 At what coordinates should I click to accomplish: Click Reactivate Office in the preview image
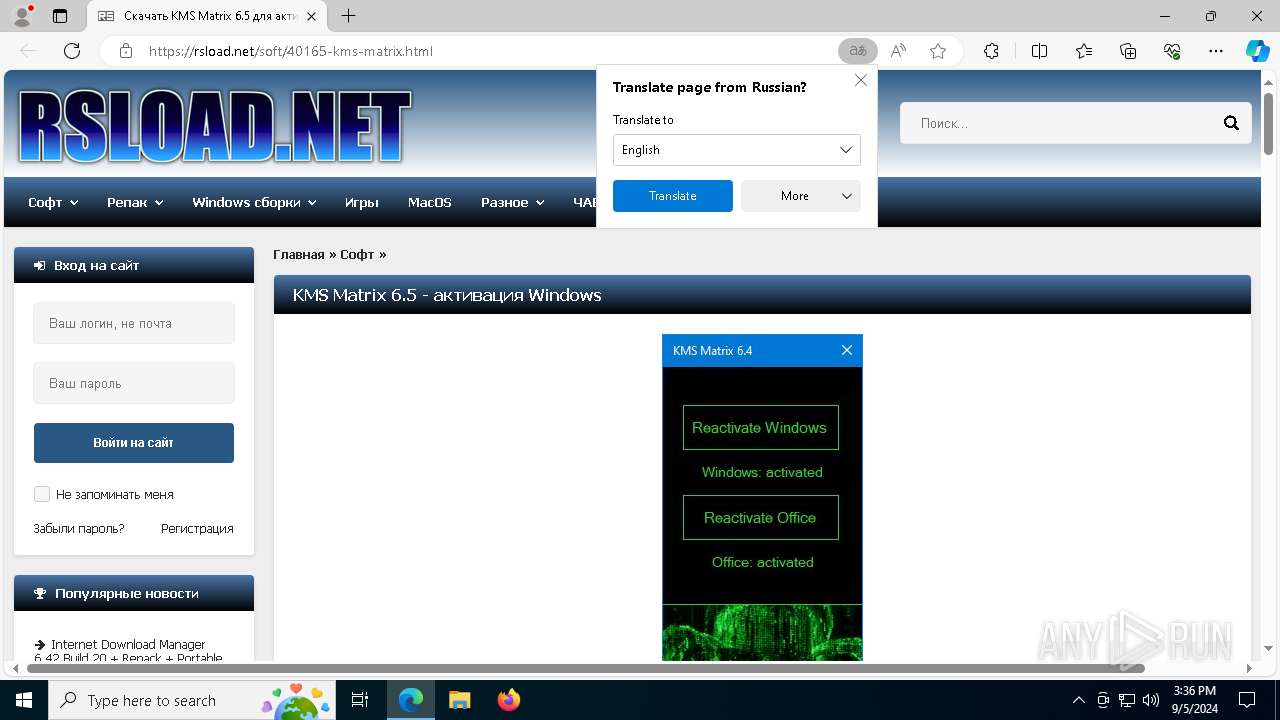[760, 518]
